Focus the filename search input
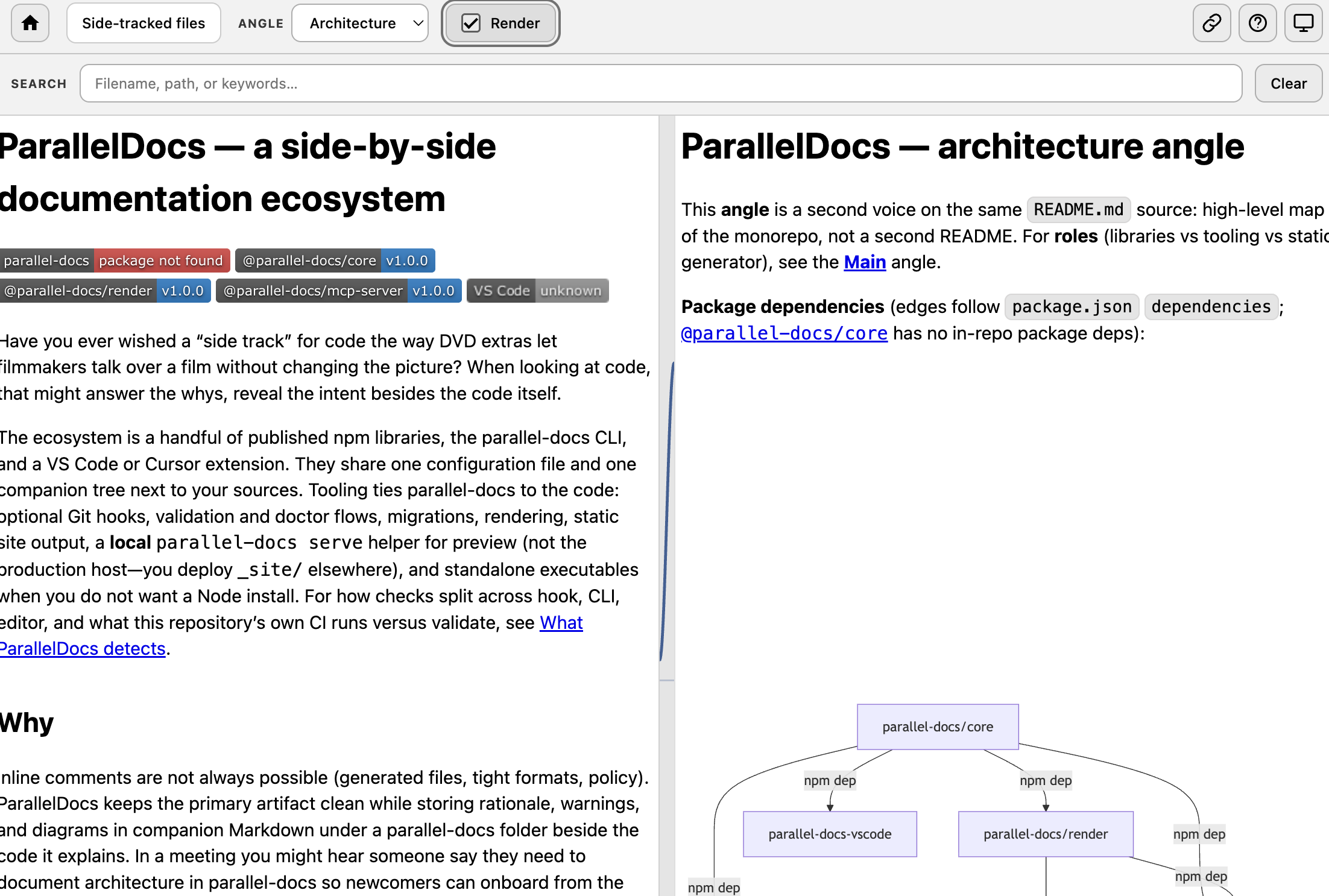The image size is (1329, 896). 661,83
